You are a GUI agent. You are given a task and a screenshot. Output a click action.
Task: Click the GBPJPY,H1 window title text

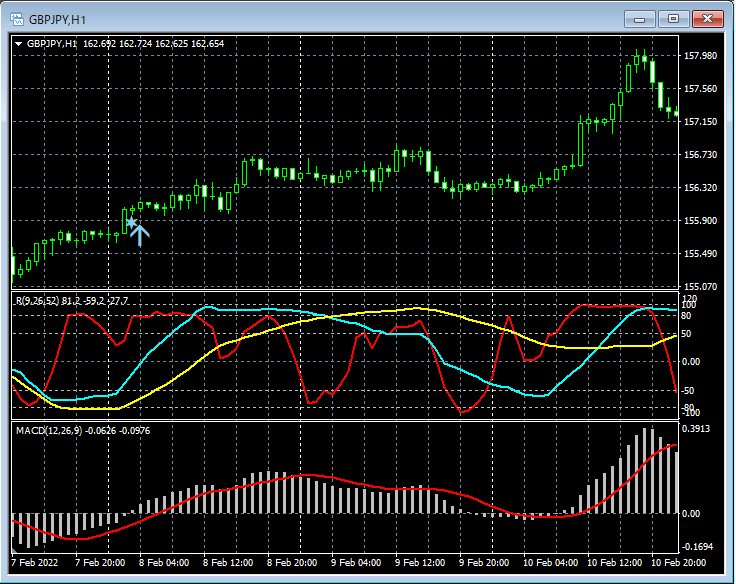coord(57,20)
